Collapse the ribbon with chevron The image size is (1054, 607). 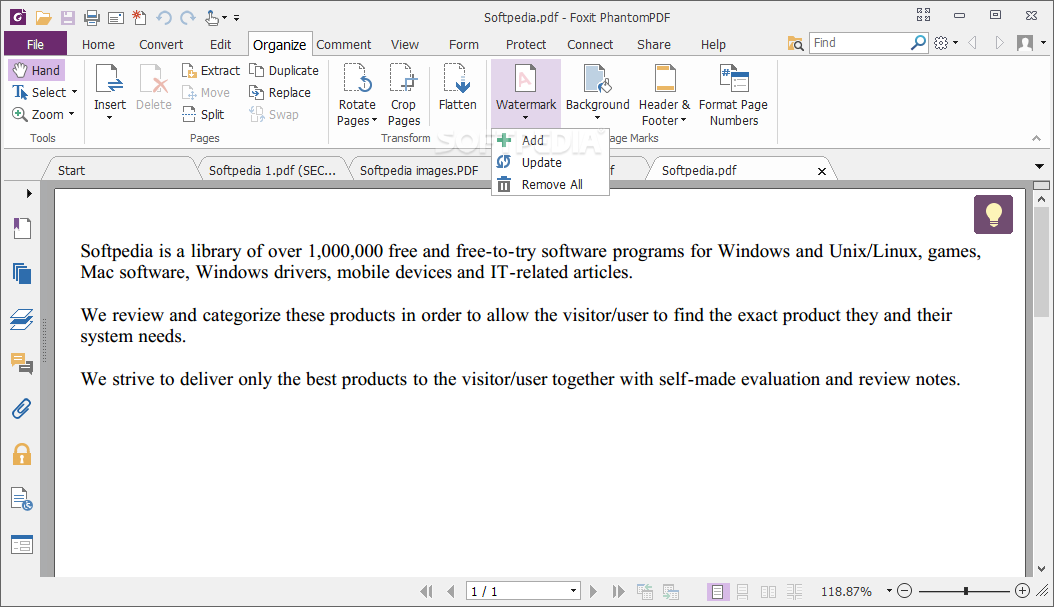coord(1037,138)
